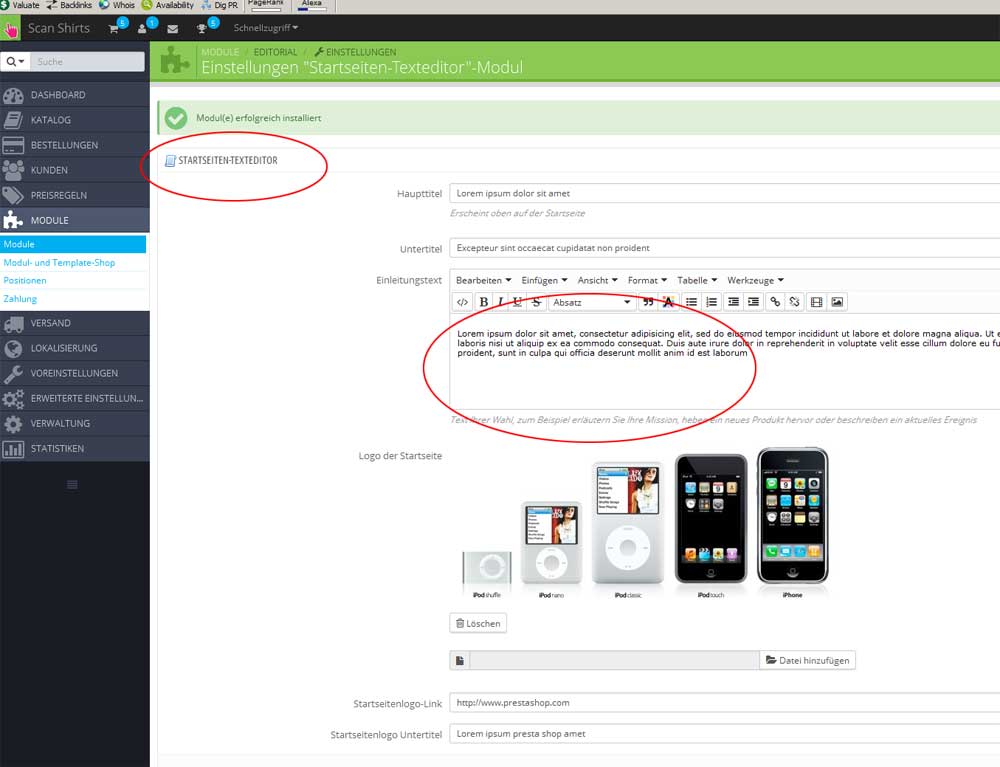The image size is (1000, 767).
Task: Open the Absatz paragraph format dropdown
Action: coord(591,302)
